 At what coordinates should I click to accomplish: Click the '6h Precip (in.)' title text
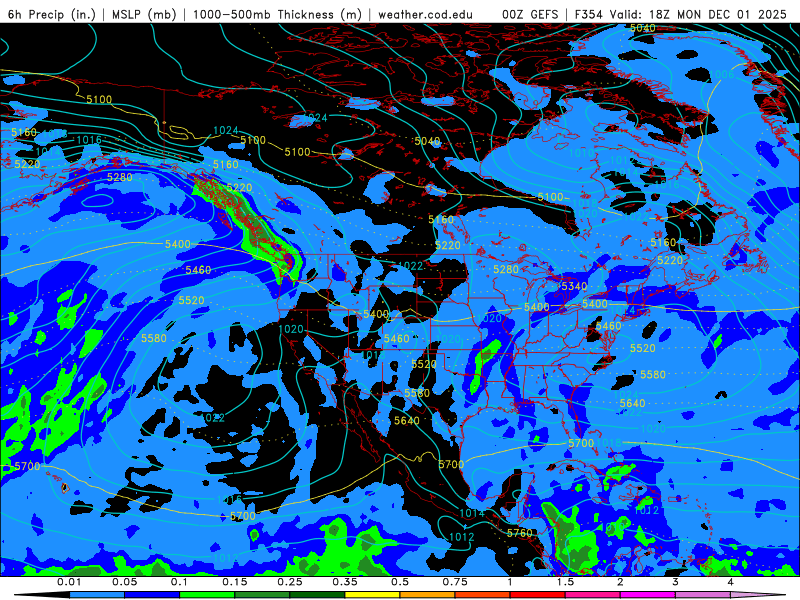pyautogui.click(x=52, y=14)
